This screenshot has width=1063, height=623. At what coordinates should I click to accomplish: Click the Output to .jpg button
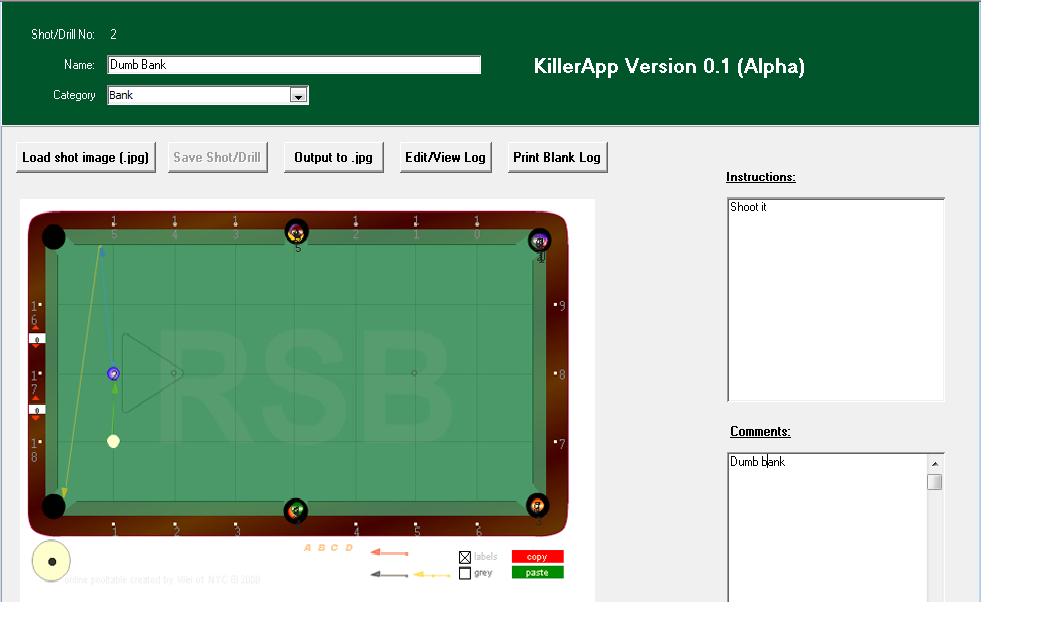(x=334, y=157)
